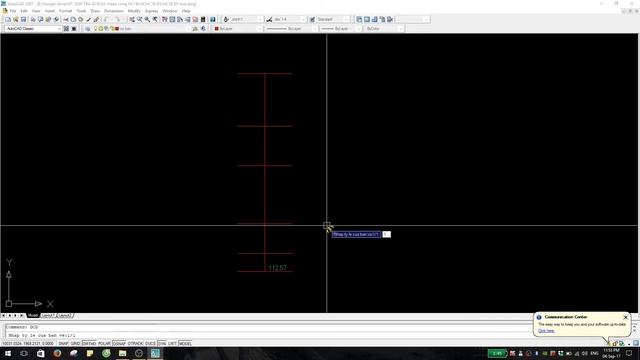
Task: Open the Draw menu
Action: [x=95, y=11]
